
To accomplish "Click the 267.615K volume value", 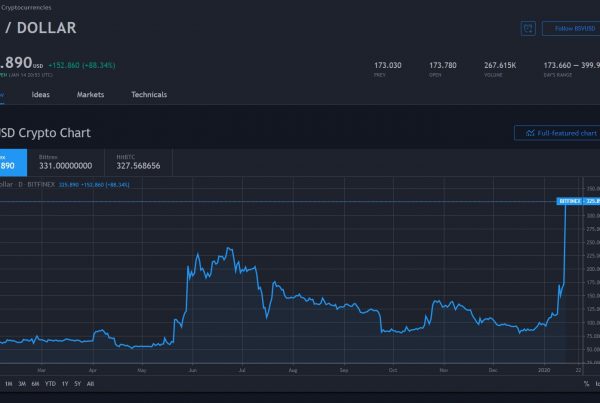I will 500,65.
